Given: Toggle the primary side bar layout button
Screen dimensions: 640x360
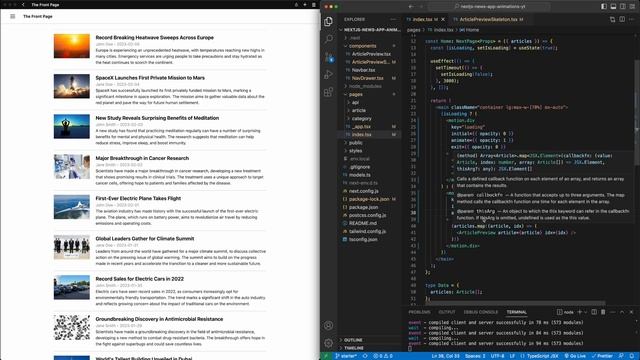Looking at the screenshot, I should point(604,7).
